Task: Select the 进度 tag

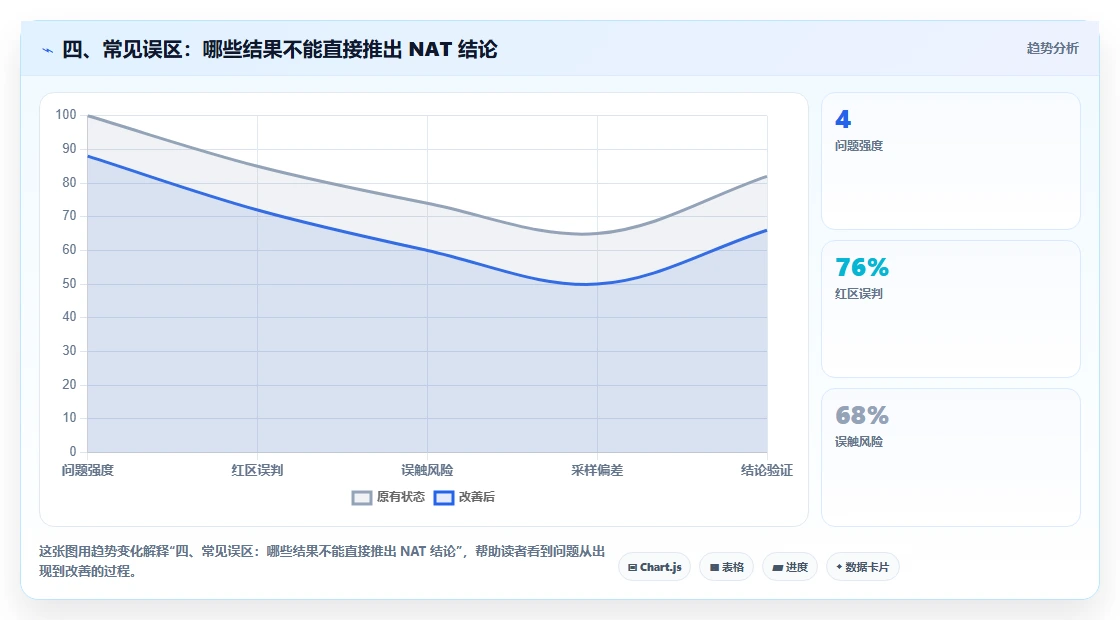Action: point(790,567)
